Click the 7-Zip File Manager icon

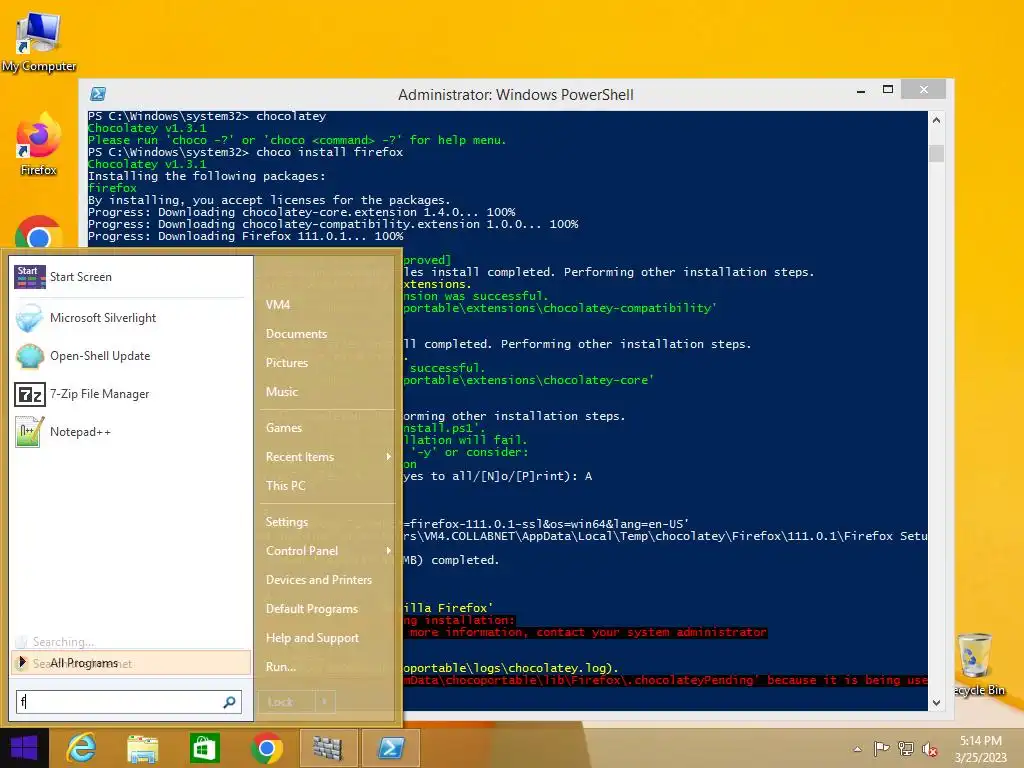click(29, 394)
